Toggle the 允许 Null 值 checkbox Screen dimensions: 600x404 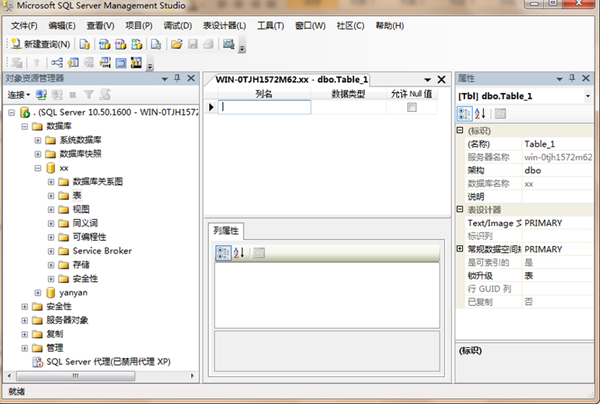pyautogui.click(x=411, y=107)
